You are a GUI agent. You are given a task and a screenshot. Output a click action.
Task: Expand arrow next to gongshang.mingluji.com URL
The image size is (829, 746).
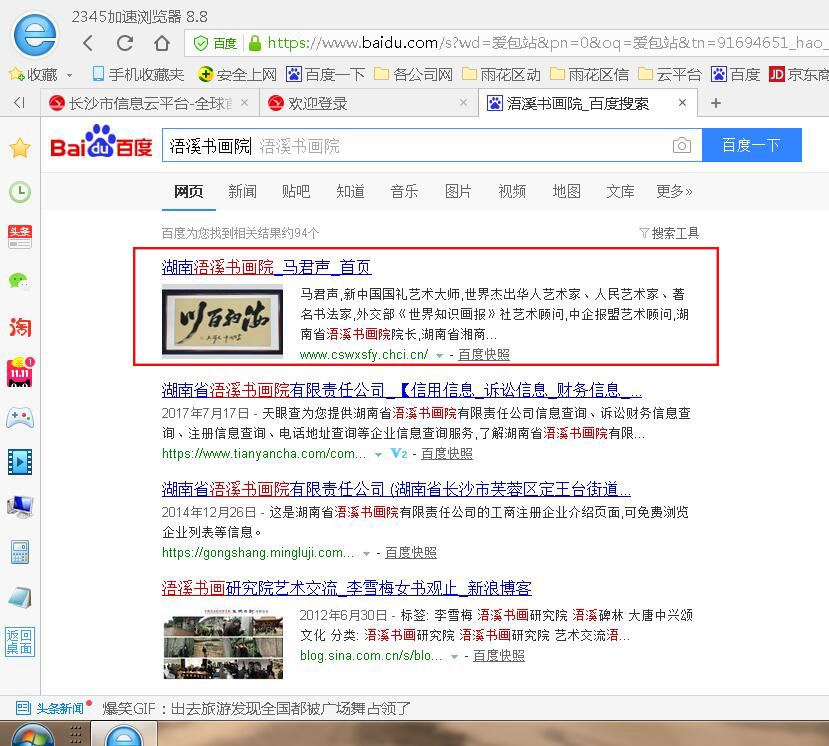point(366,554)
